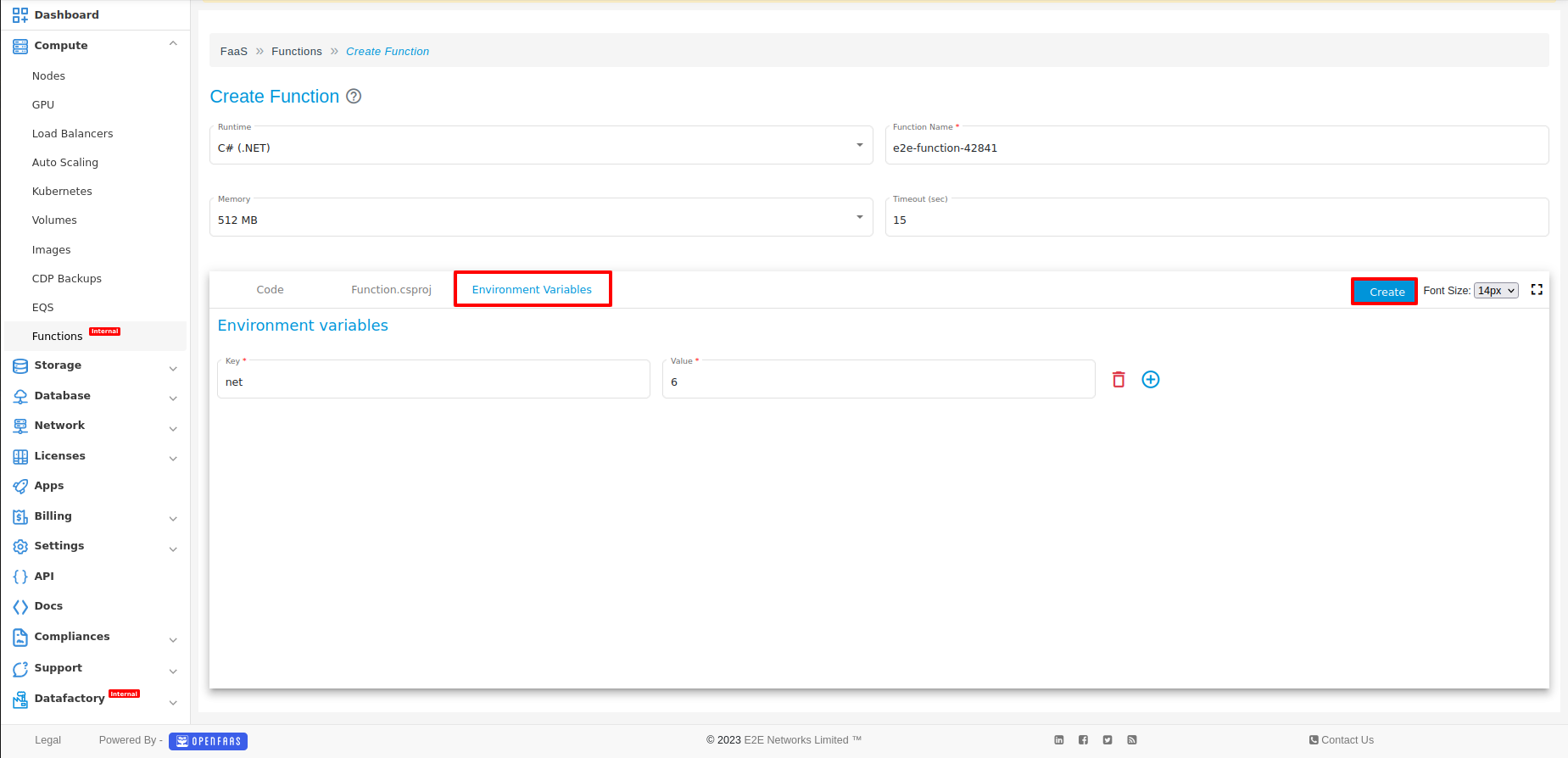Open Functions in the sidebar

[x=57, y=337]
